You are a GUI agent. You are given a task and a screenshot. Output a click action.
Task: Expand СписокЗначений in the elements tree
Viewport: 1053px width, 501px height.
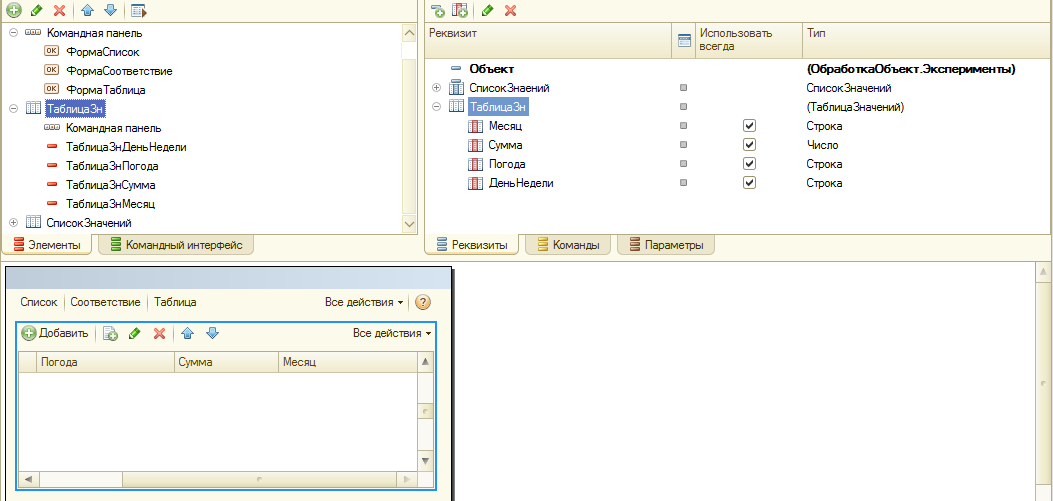(13, 222)
